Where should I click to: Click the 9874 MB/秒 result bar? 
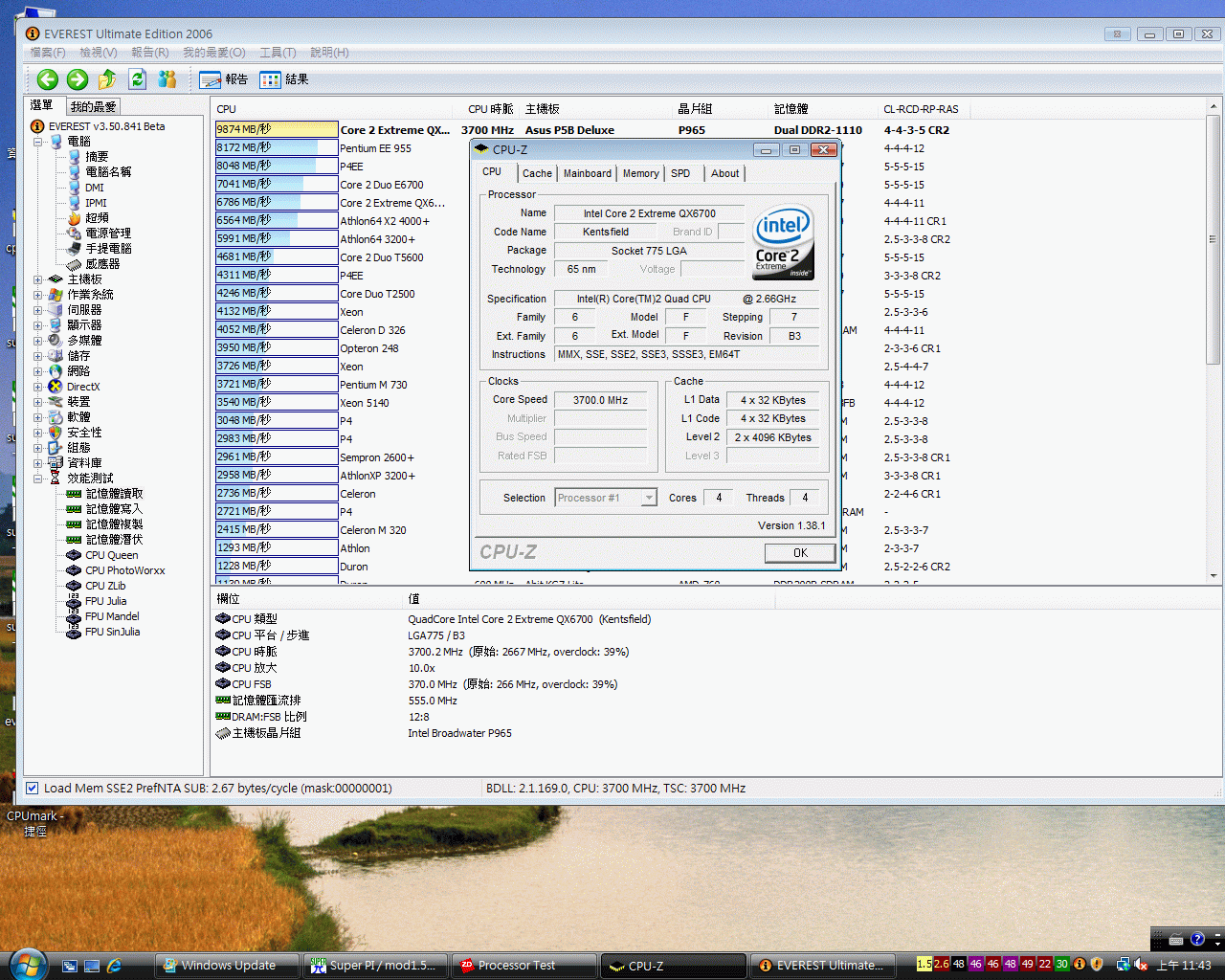[x=277, y=129]
